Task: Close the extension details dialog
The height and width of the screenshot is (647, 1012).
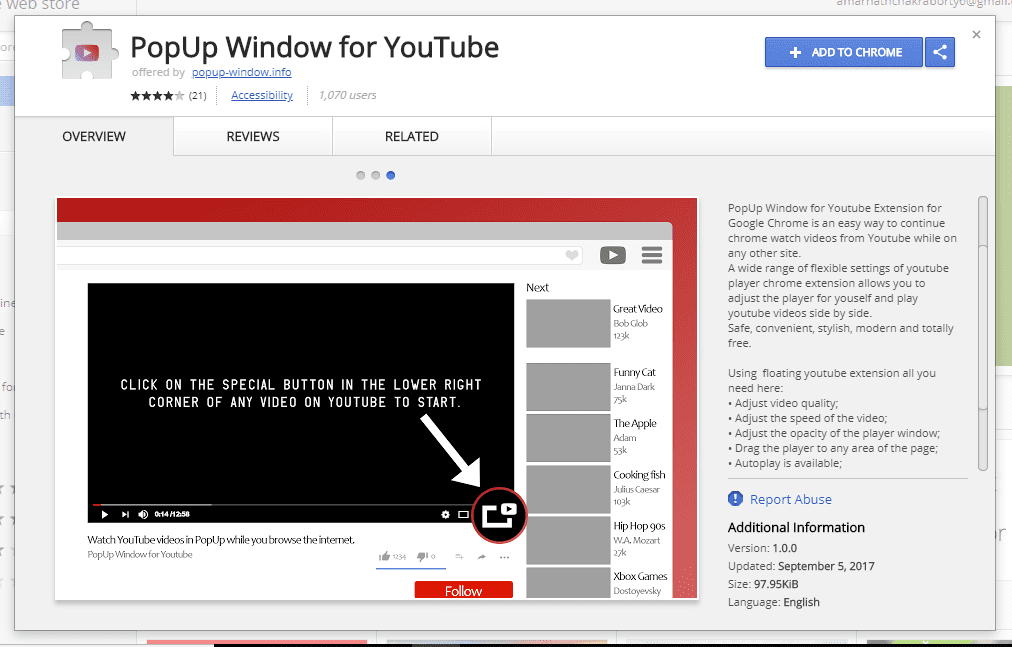Action: tap(976, 35)
